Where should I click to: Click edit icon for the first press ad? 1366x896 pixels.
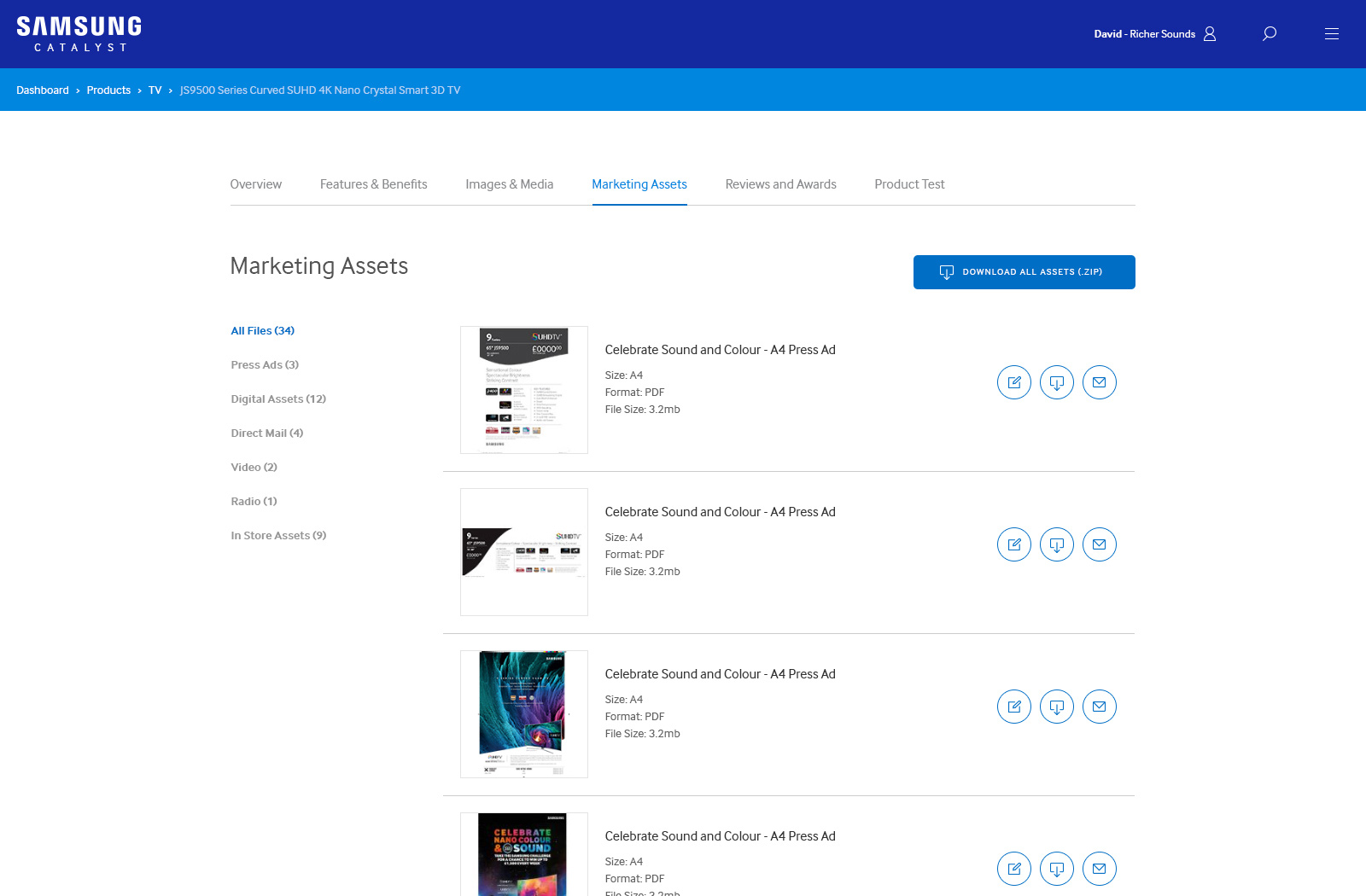click(1013, 382)
